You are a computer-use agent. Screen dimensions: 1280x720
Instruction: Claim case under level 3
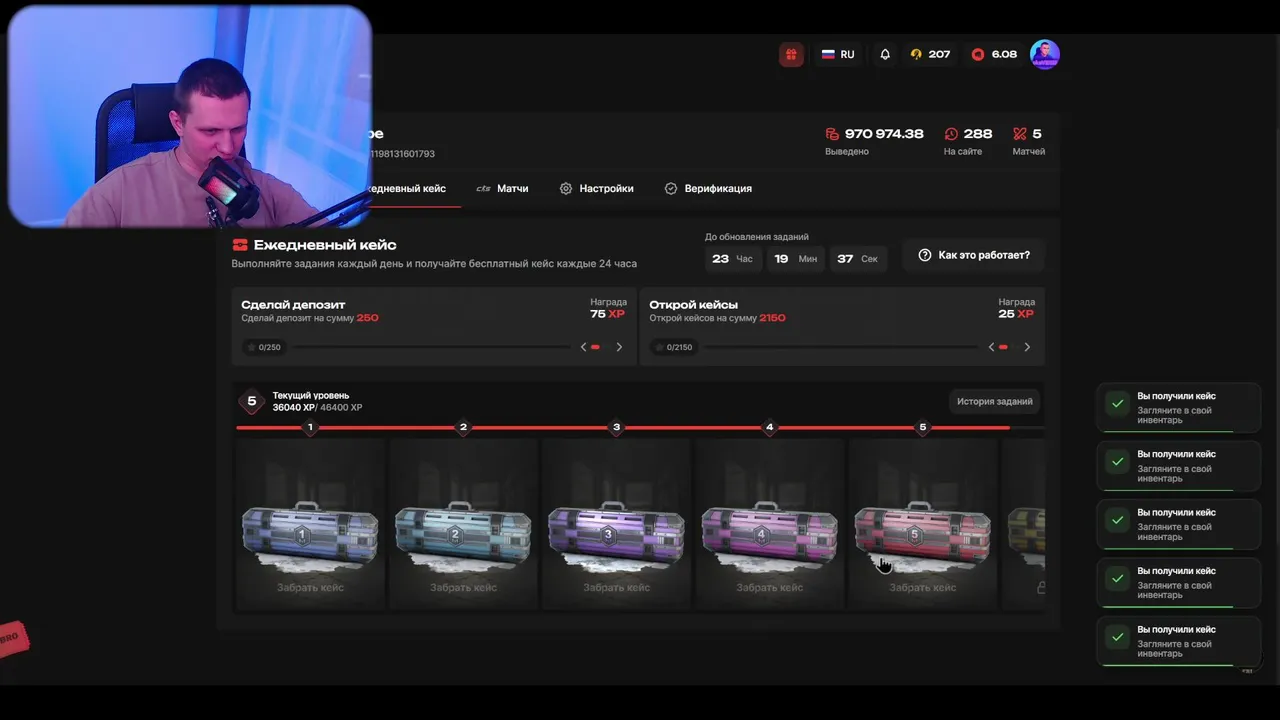(x=616, y=587)
